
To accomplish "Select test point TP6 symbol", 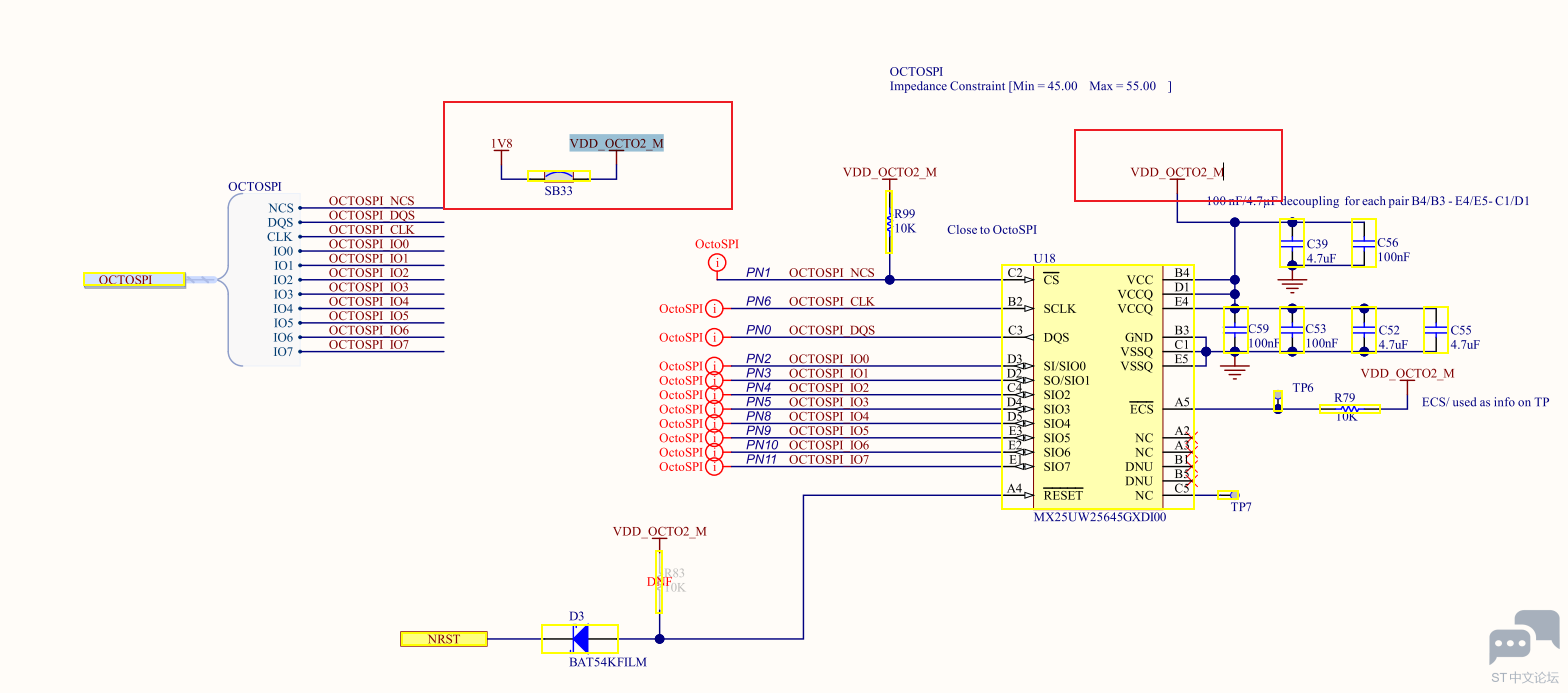I will tap(1278, 400).
